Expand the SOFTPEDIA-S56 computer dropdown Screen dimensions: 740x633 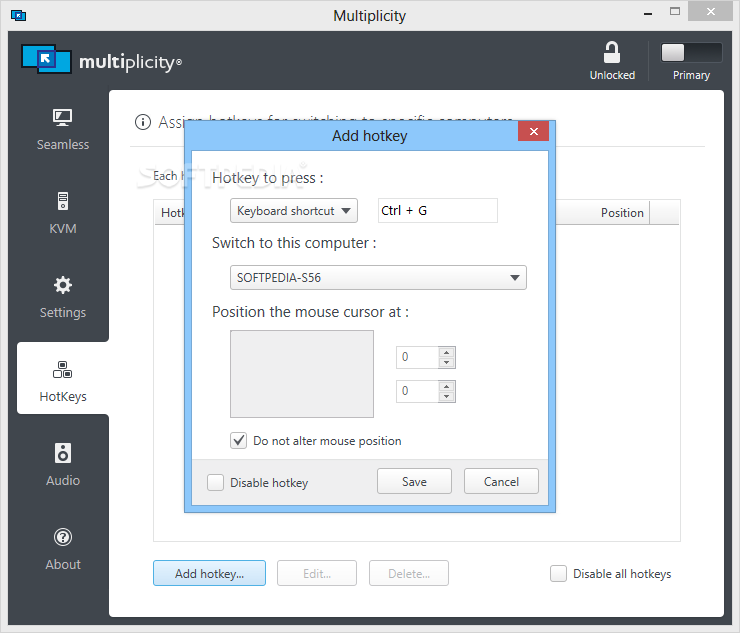[378, 278]
